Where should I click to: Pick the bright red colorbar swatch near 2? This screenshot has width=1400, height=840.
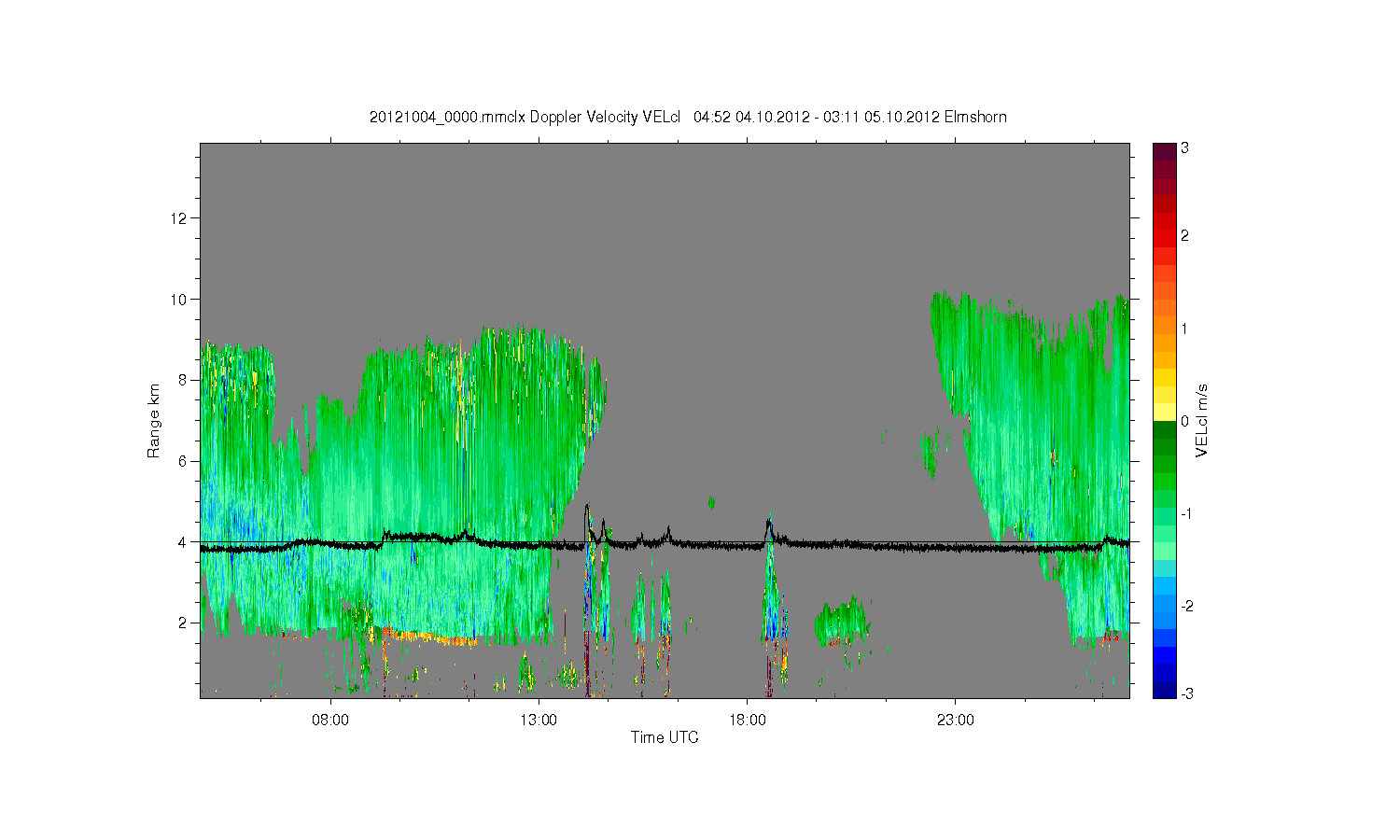(x=1164, y=238)
